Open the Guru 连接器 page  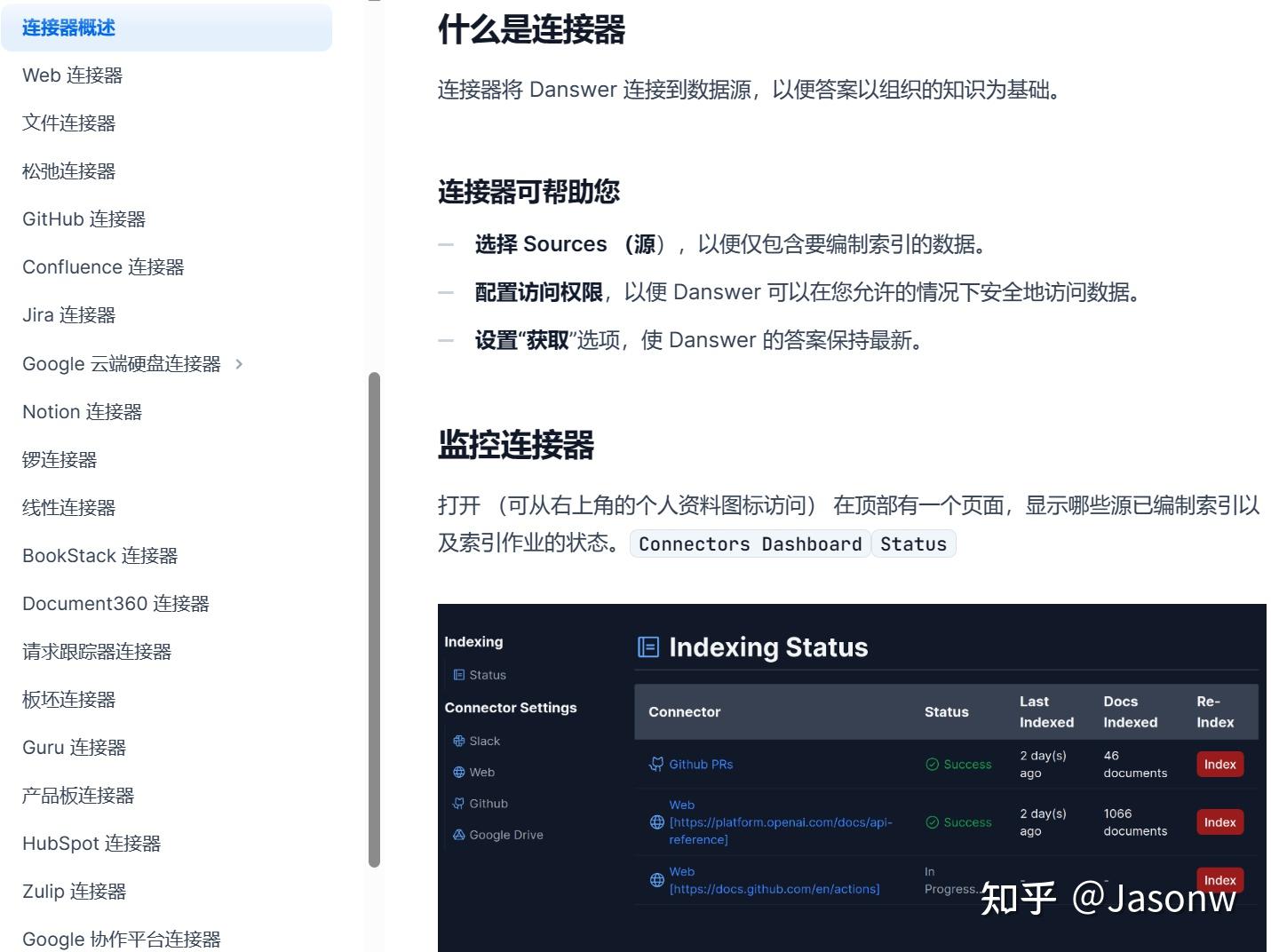(x=74, y=748)
